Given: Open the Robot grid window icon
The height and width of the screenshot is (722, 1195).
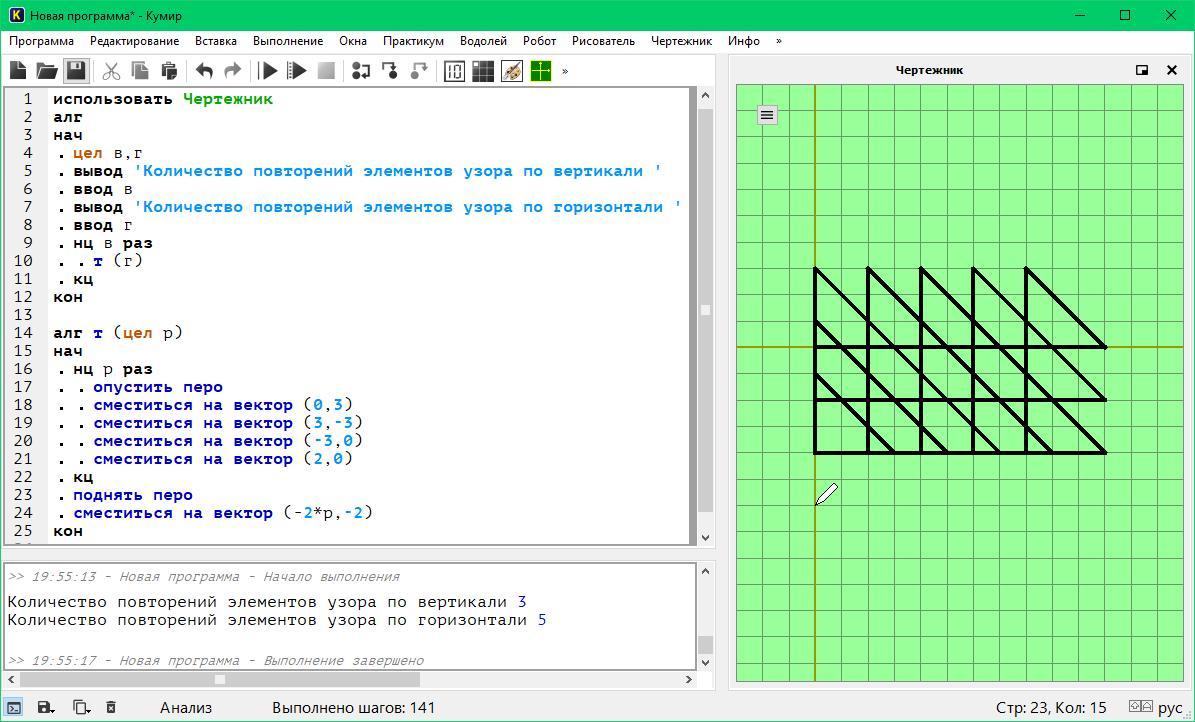Looking at the screenshot, I should (483, 71).
